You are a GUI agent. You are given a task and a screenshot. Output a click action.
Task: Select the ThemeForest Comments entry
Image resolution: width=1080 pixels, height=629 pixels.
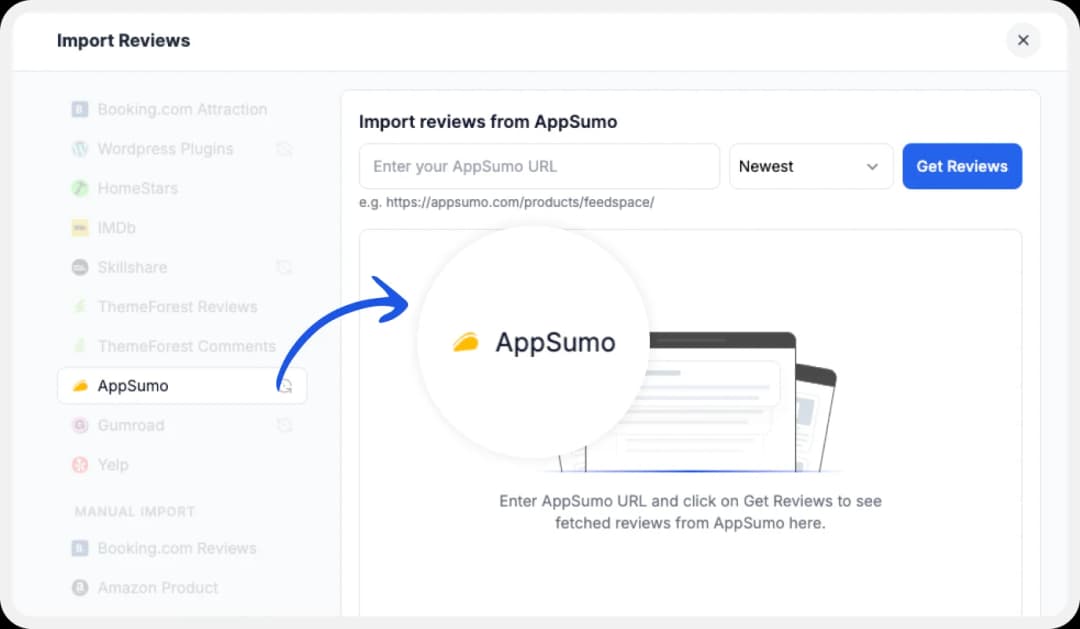[186, 346]
